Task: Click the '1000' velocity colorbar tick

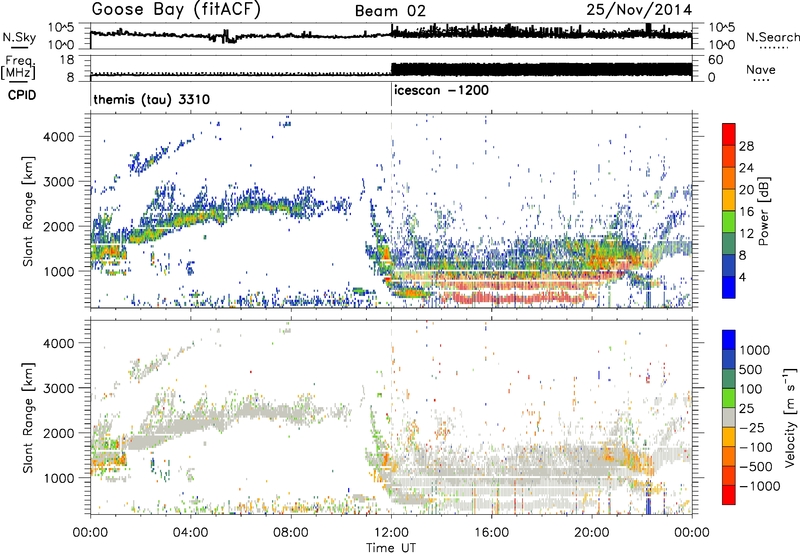Action: point(754,350)
